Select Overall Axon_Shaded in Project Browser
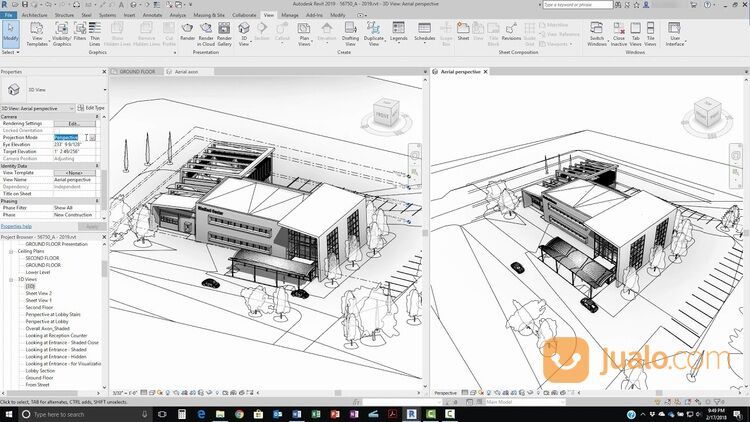Screen dimensions: 750x422 [x=47, y=329]
